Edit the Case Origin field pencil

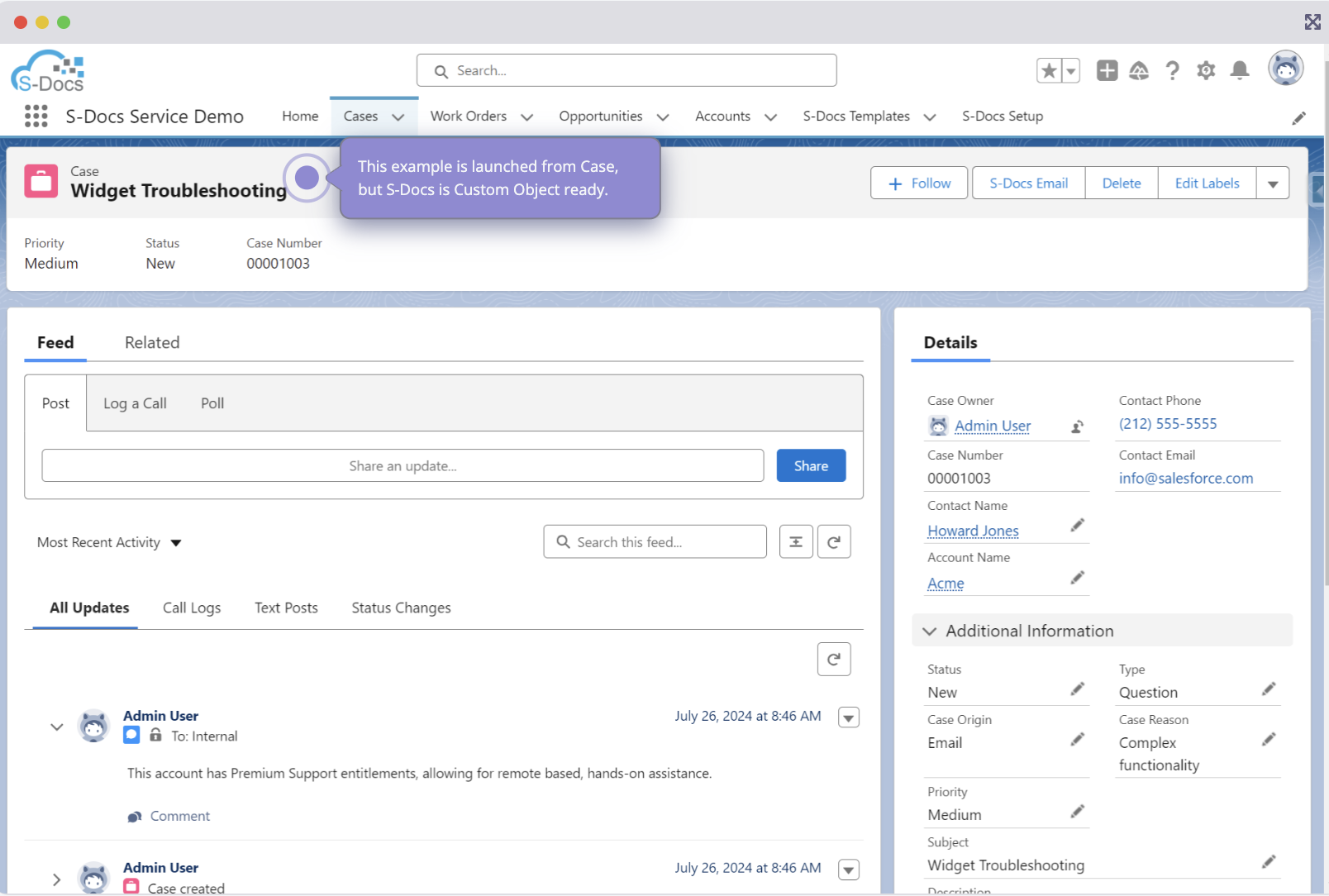[x=1078, y=739]
